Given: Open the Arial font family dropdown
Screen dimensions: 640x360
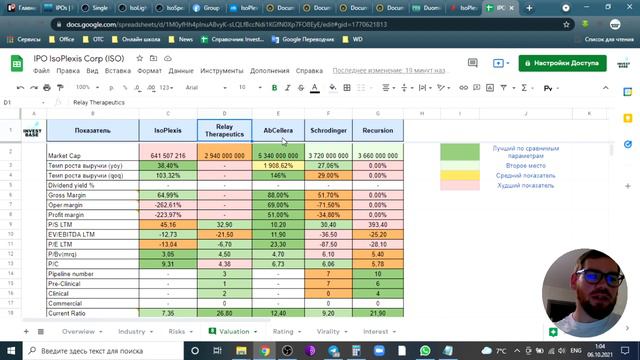Looking at the screenshot, I should [x=206, y=87].
